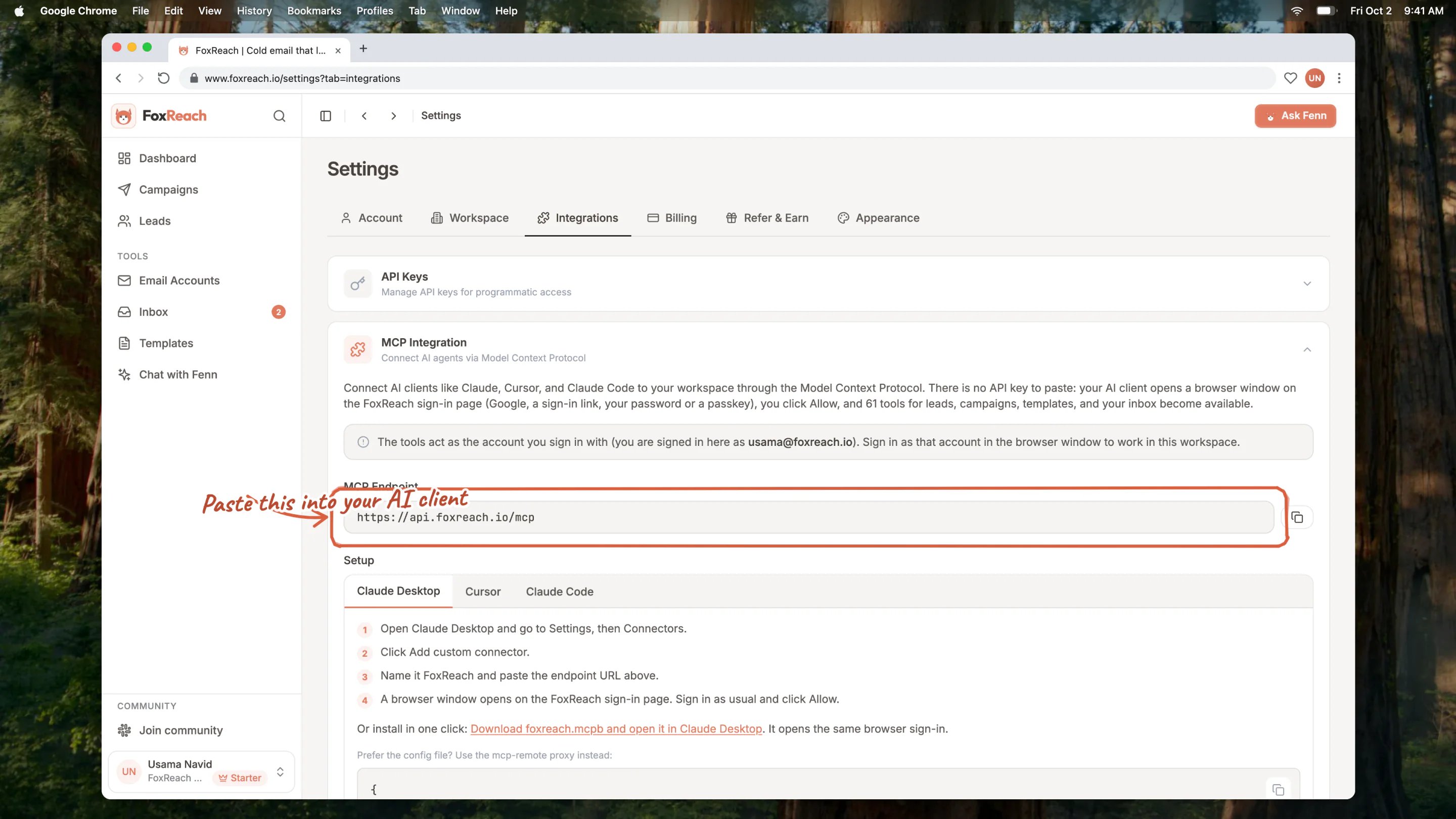Reload the page in Chrome
Image resolution: width=1456 pixels, height=819 pixels.
(163, 78)
